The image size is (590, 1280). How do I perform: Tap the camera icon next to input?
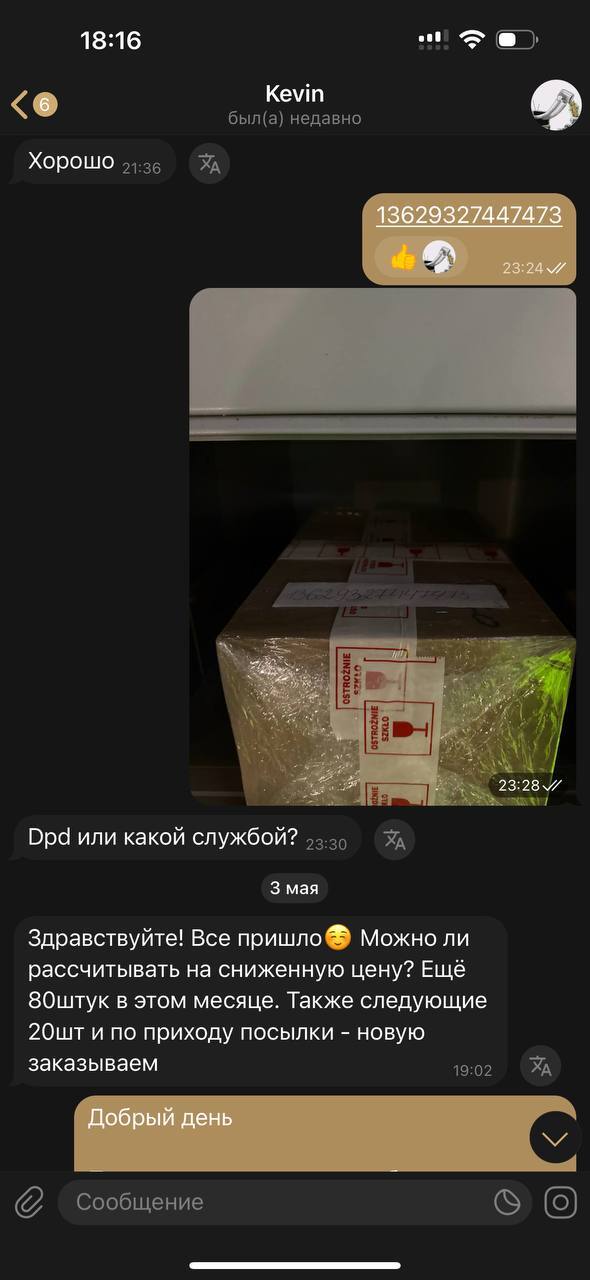(561, 1202)
